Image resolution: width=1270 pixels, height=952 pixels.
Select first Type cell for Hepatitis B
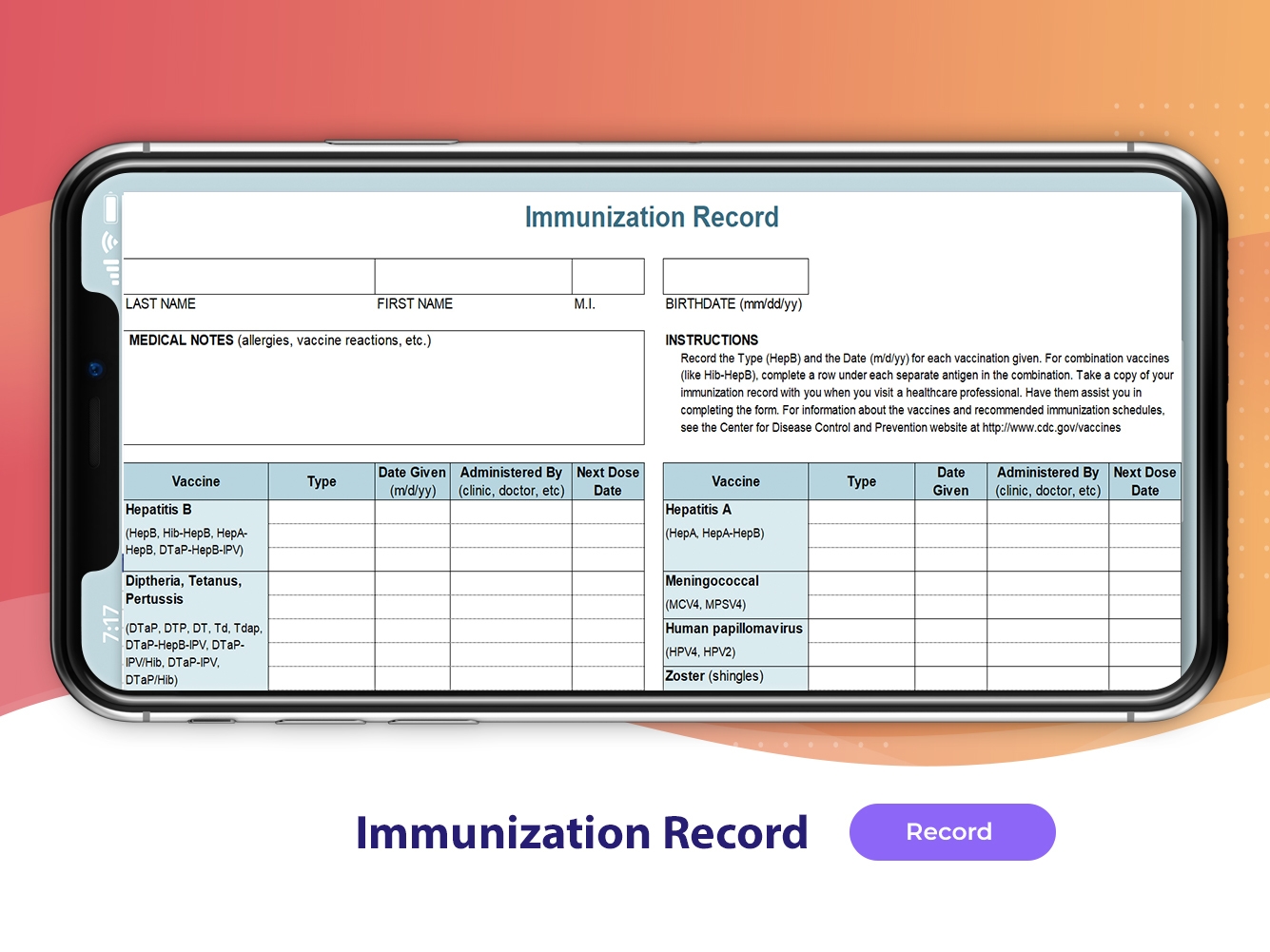[x=322, y=512]
